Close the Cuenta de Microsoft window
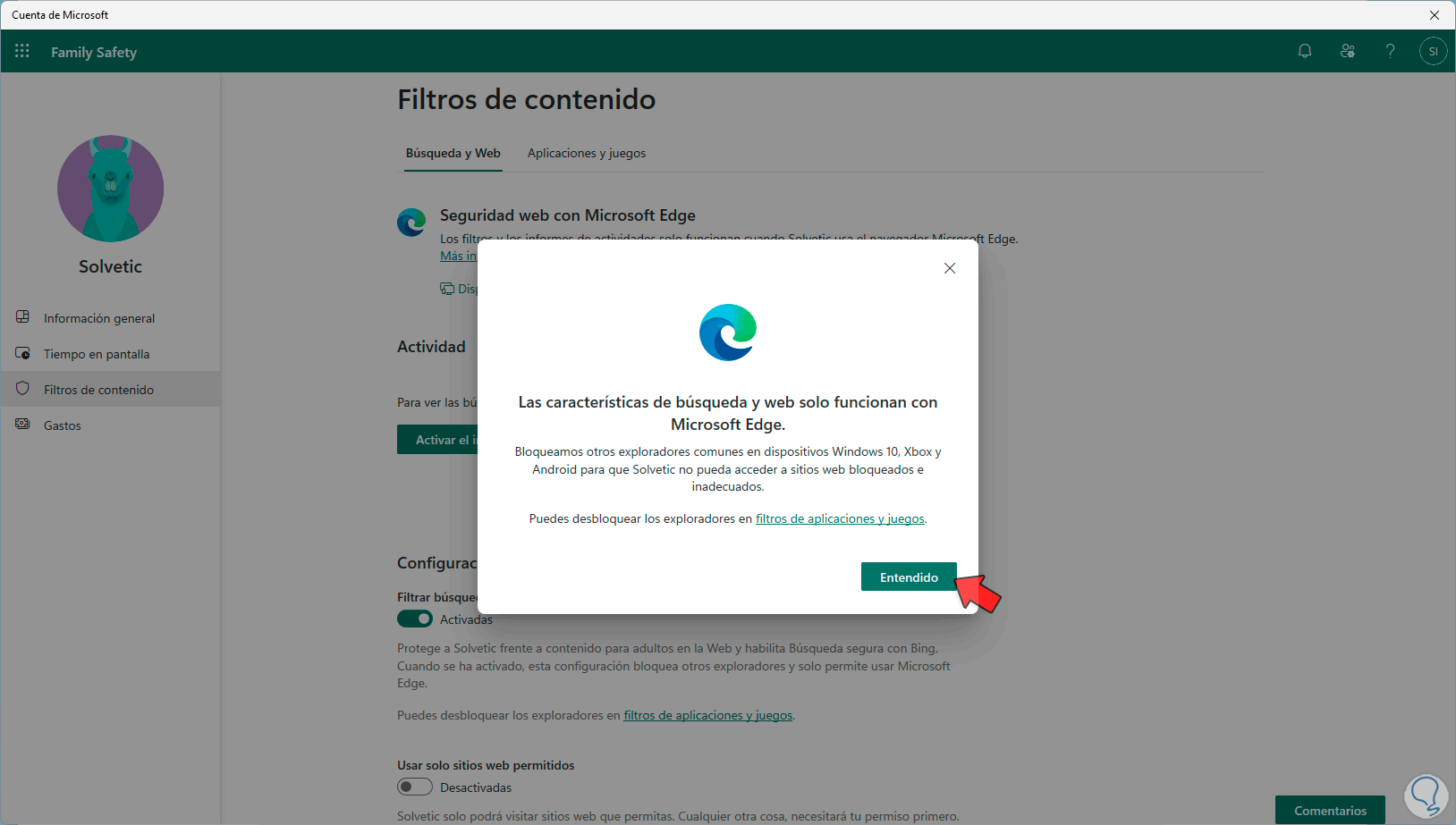The image size is (1456, 825). [x=1435, y=15]
